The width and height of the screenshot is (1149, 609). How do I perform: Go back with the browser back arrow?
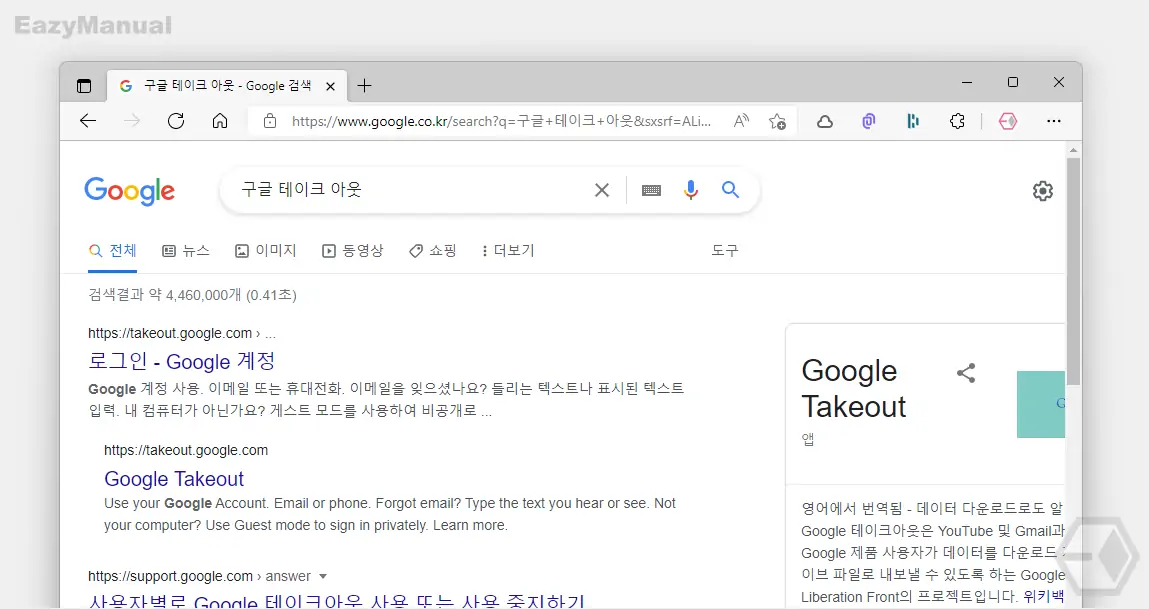[x=88, y=121]
